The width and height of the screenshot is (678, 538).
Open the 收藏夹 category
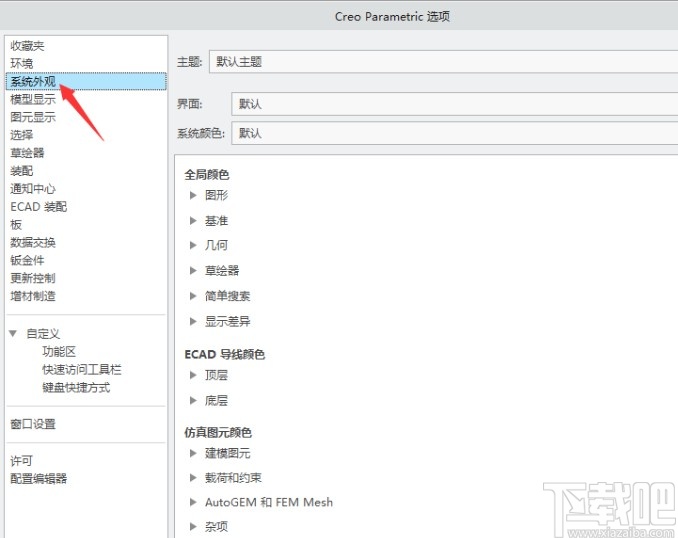tap(27, 45)
